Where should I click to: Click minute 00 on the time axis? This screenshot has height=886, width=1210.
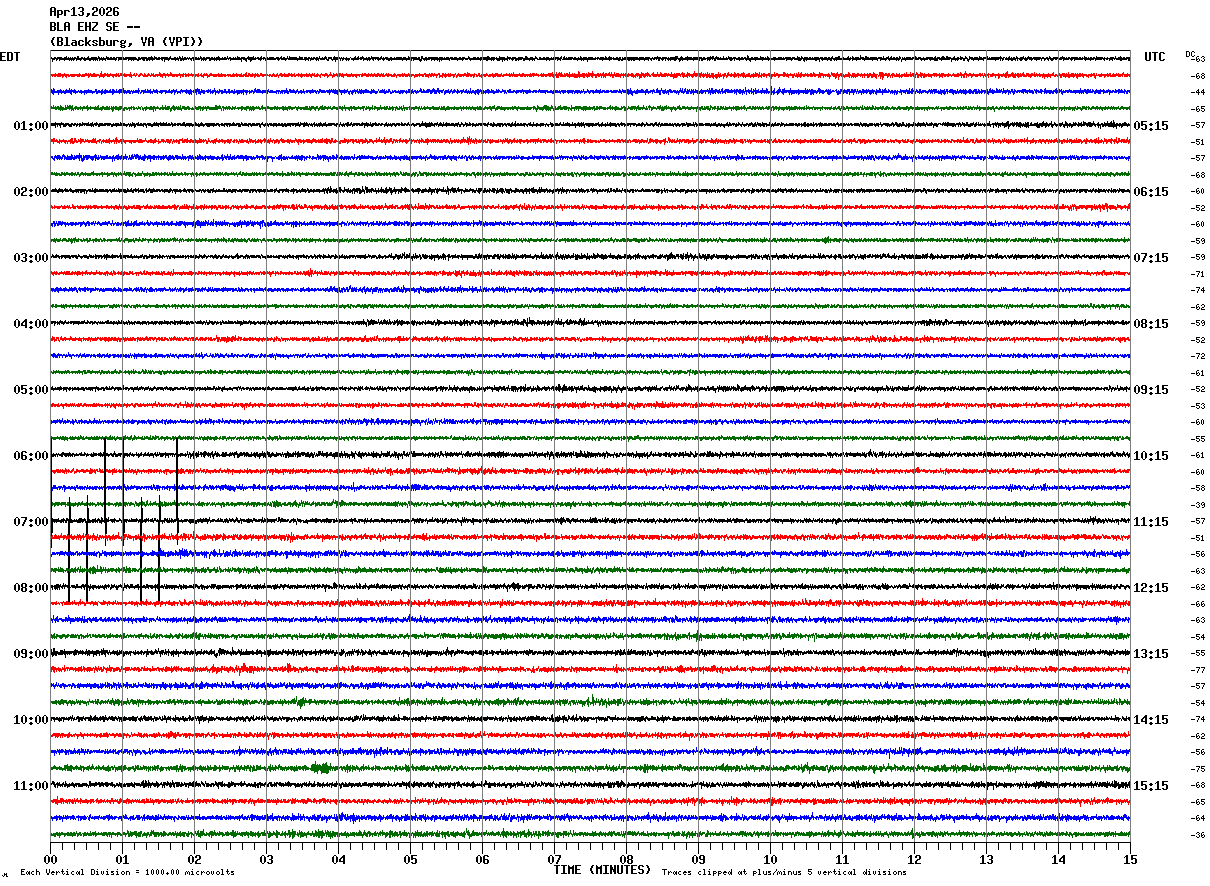pos(51,859)
